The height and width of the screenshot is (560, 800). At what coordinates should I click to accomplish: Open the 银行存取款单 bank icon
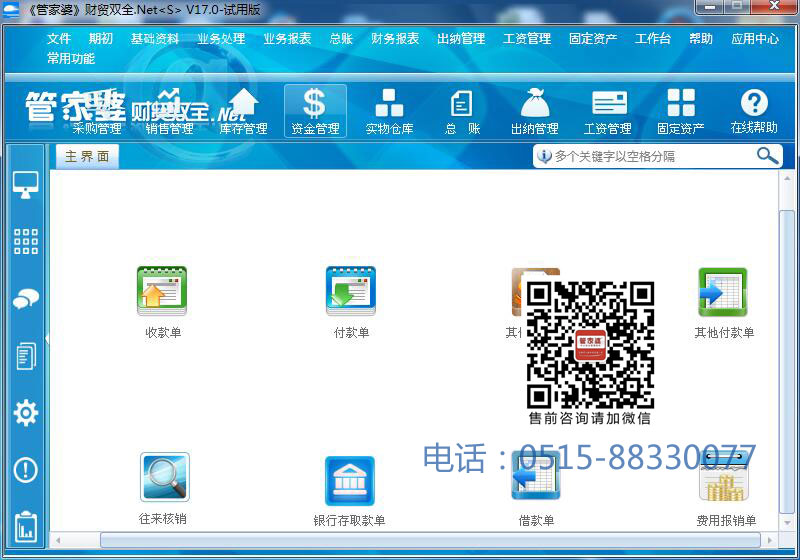349,491
